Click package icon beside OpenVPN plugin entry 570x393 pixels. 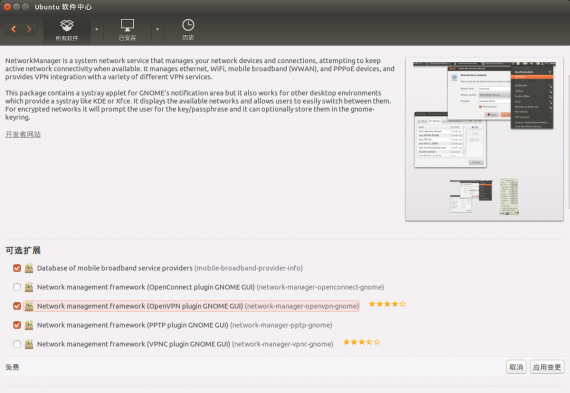29,306
